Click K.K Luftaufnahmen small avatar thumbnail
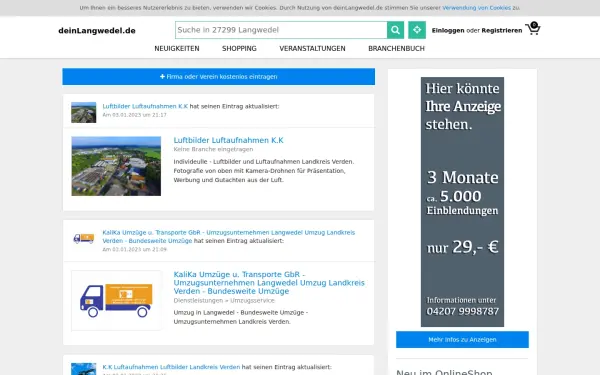600x375 pixels. (x=83, y=369)
